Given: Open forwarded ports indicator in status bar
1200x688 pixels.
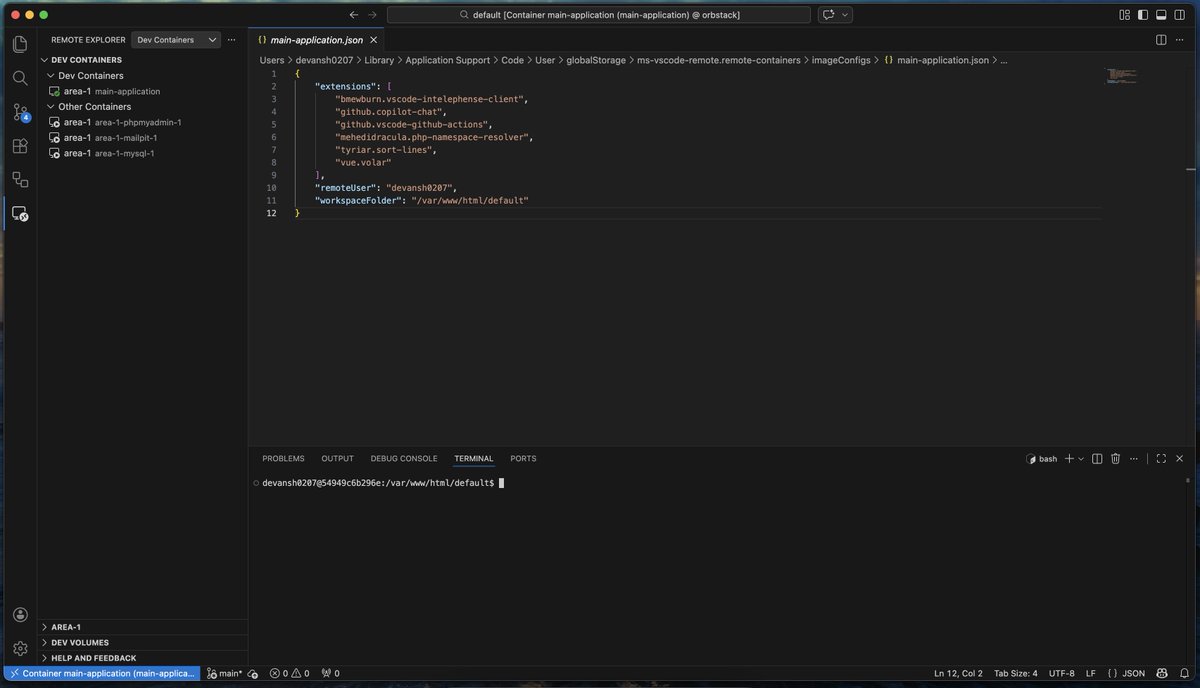Looking at the screenshot, I should (x=330, y=674).
